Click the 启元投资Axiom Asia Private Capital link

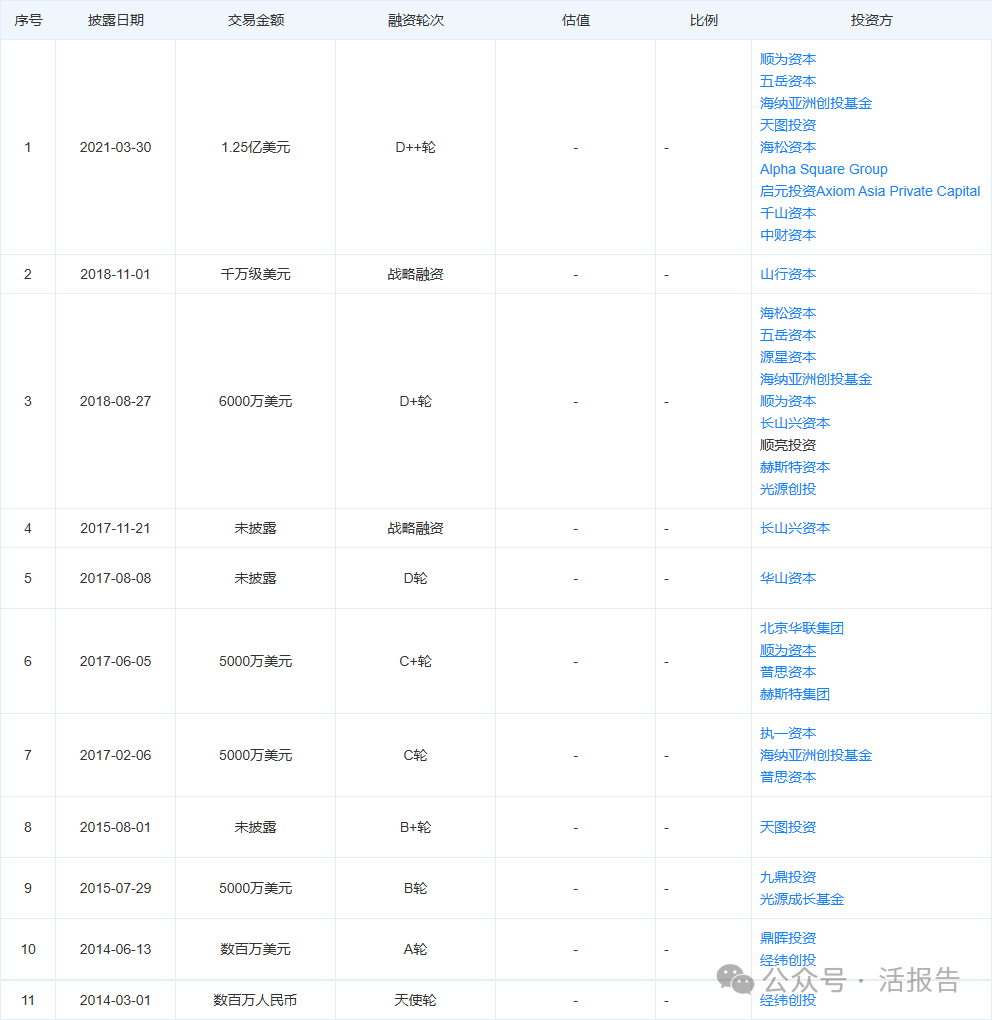(x=869, y=191)
